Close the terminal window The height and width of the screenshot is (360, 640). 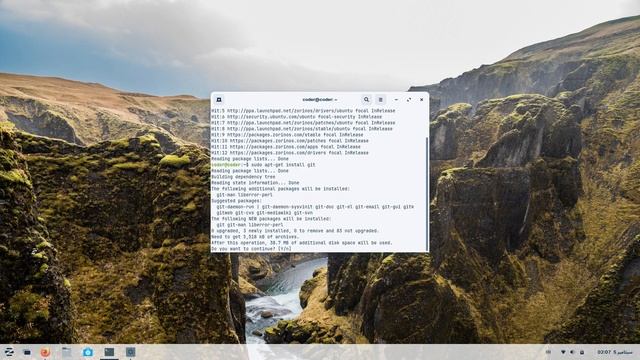pos(422,100)
